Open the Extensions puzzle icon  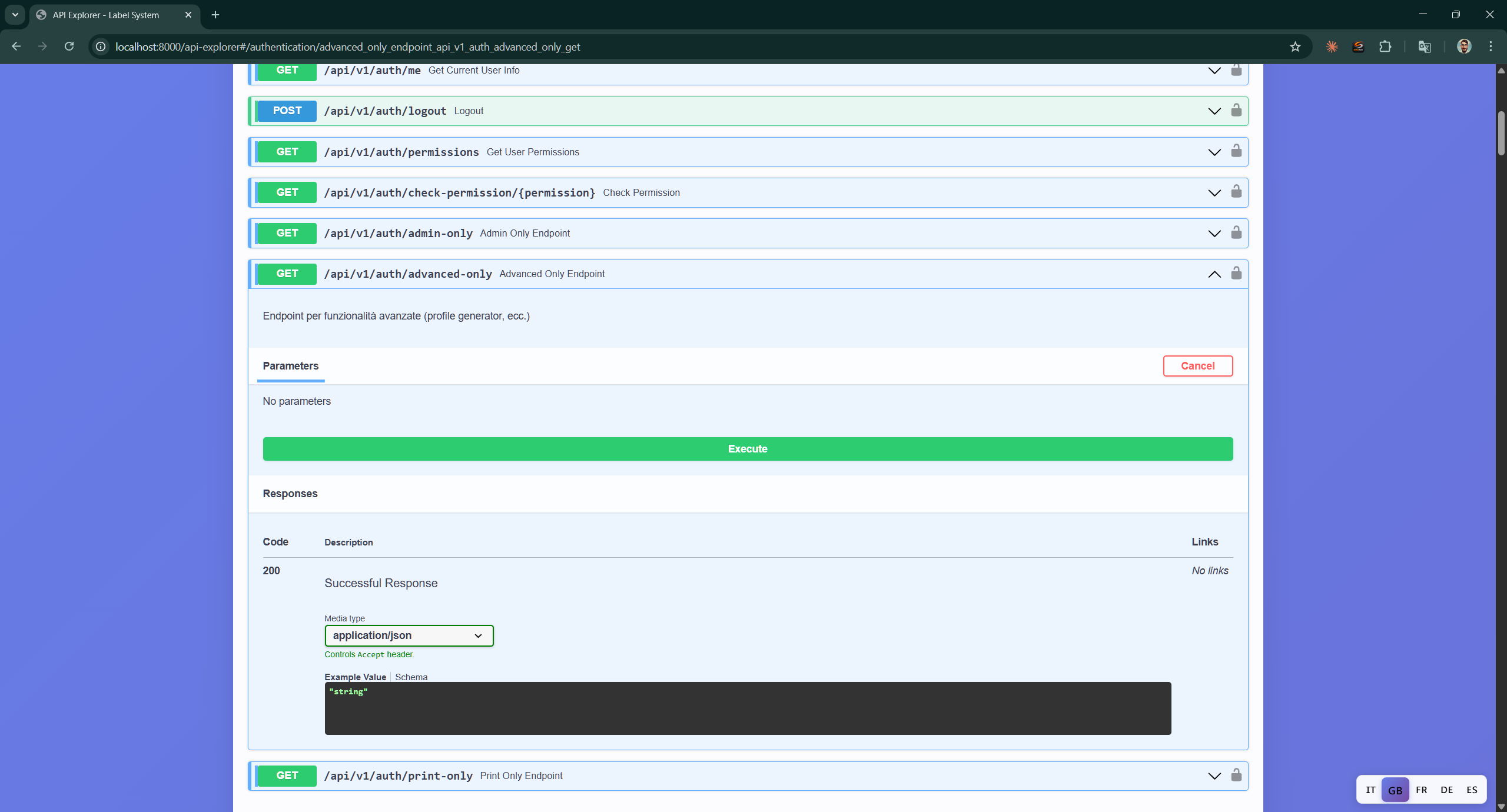pos(1385,46)
